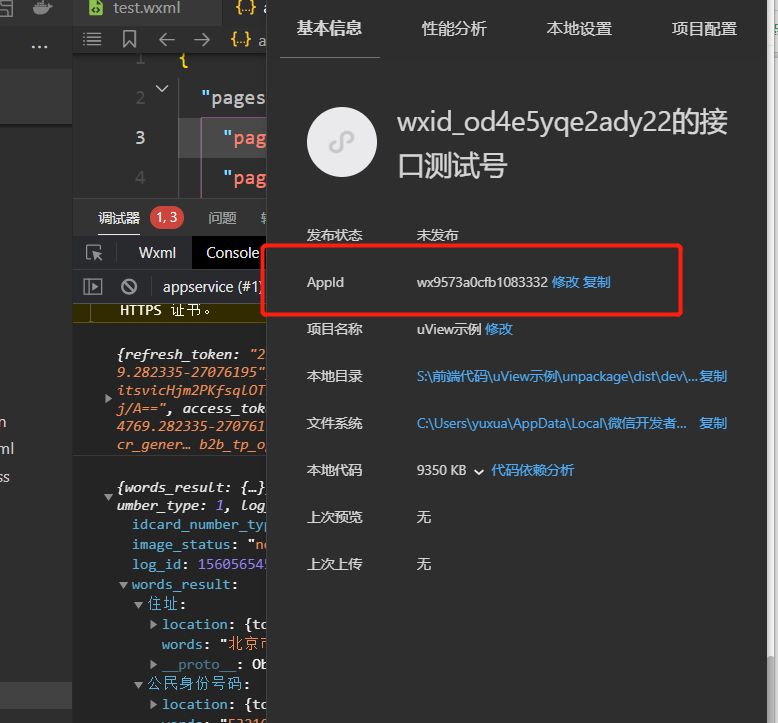Open the 调试器 panel tab

[x=119, y=218]
